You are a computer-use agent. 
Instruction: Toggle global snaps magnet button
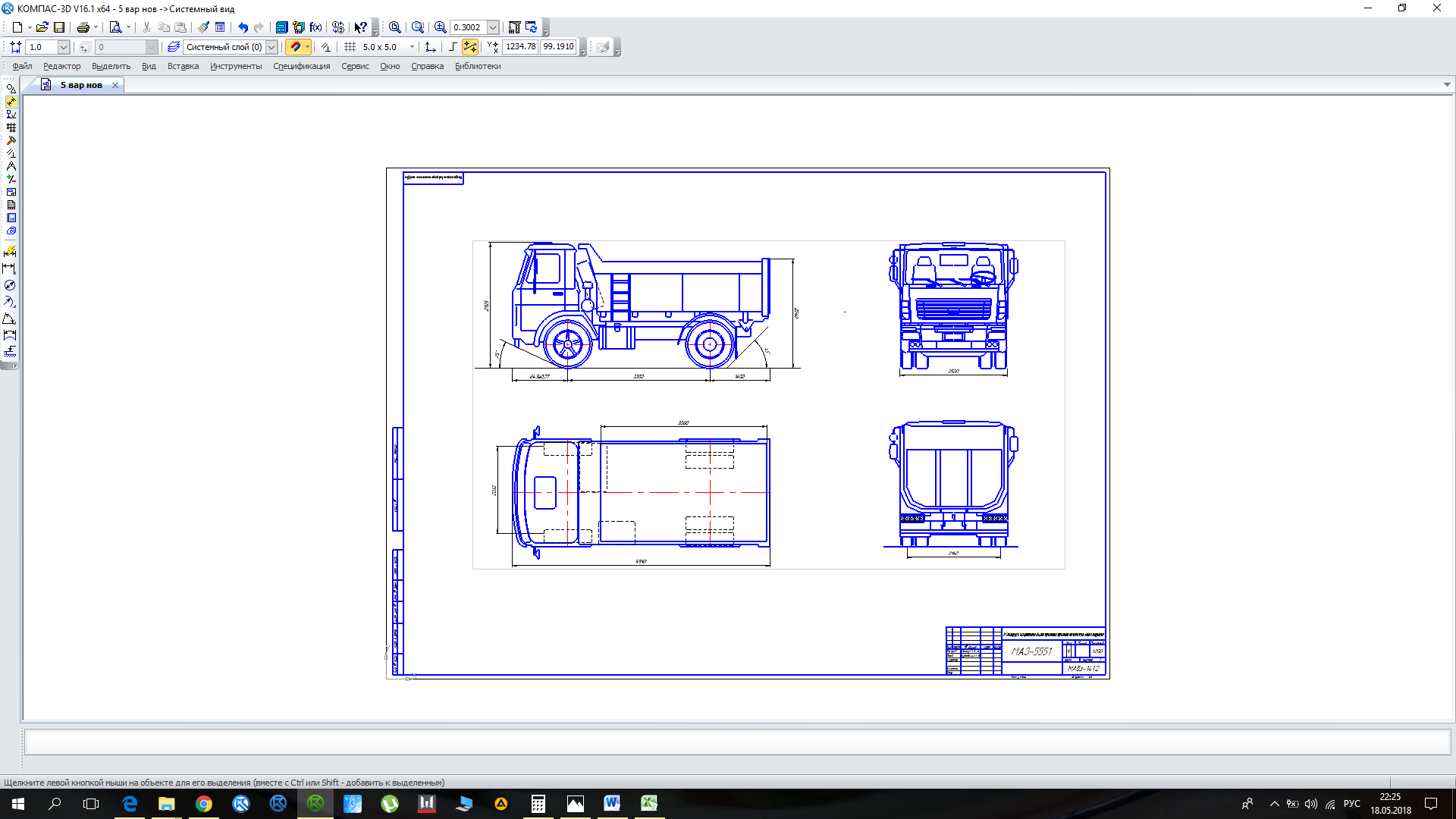tap(295, 47)
